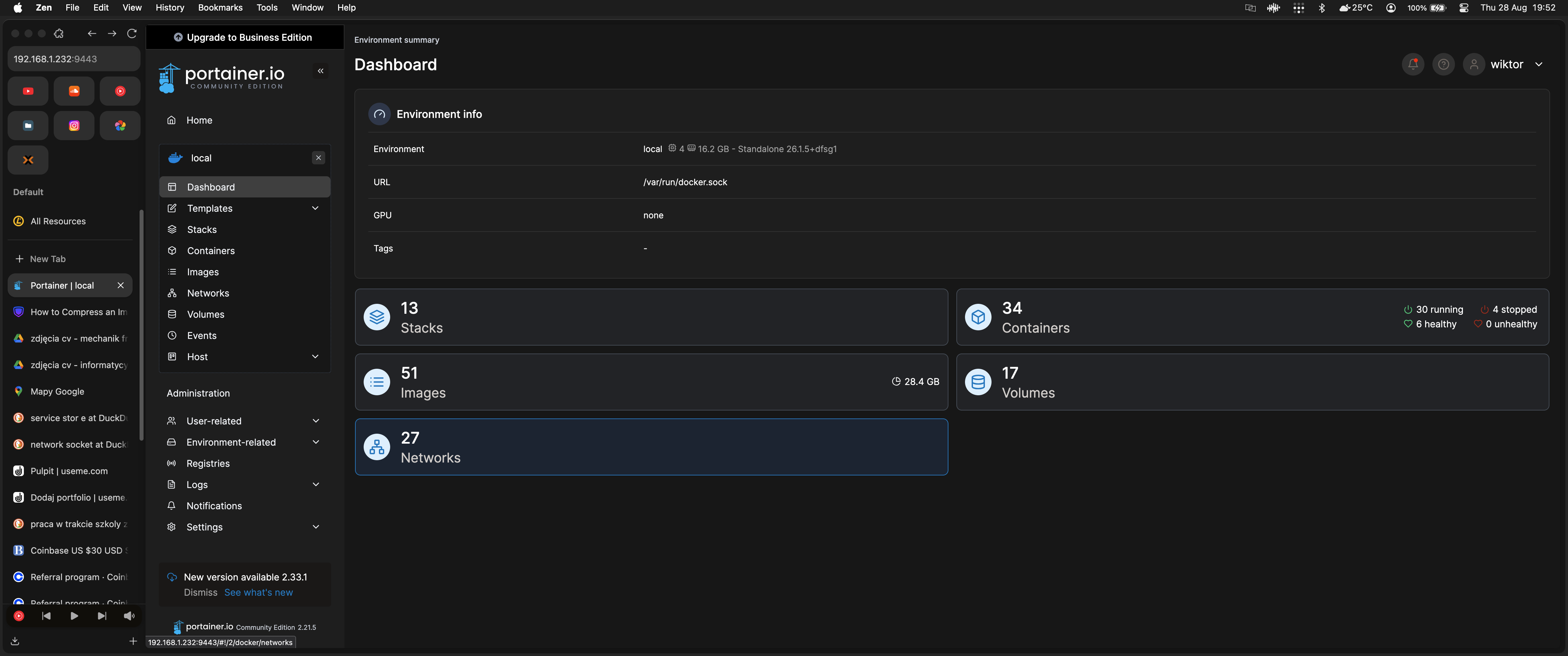Open the downloads icon at sidebar bottom
Image resolution: width=1568 pixels, height=656 pixels.
click(15, 641)
